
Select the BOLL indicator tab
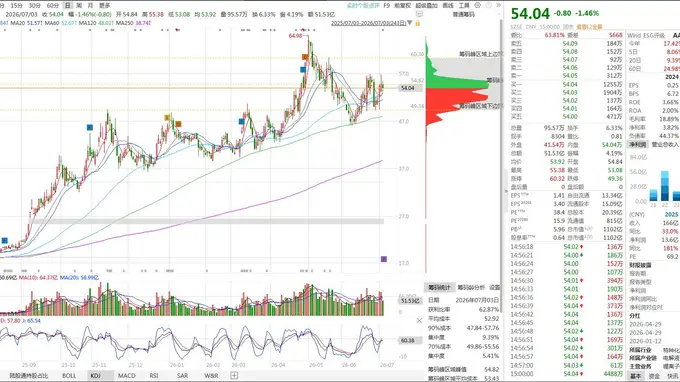(69, 375)
